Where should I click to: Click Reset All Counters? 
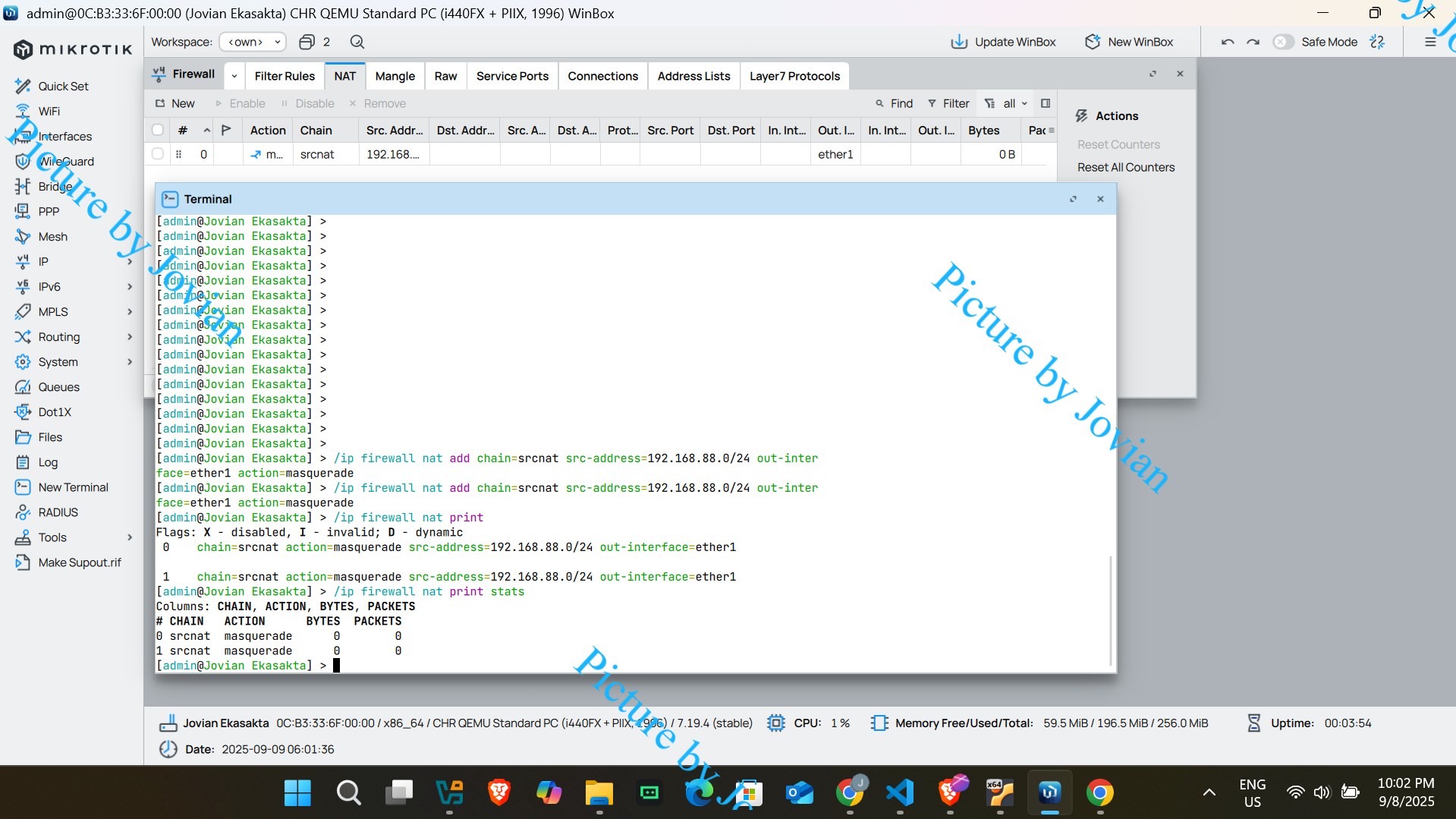(x=1125, y=167)
